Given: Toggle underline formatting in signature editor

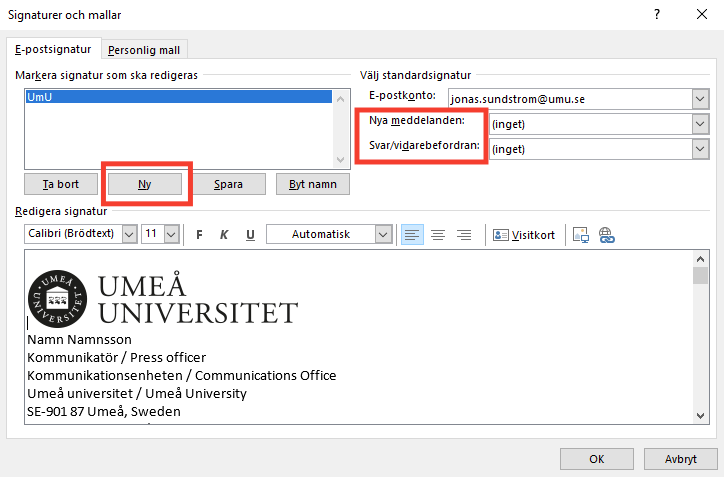Looking at the screenshot, I should point(250,235).
